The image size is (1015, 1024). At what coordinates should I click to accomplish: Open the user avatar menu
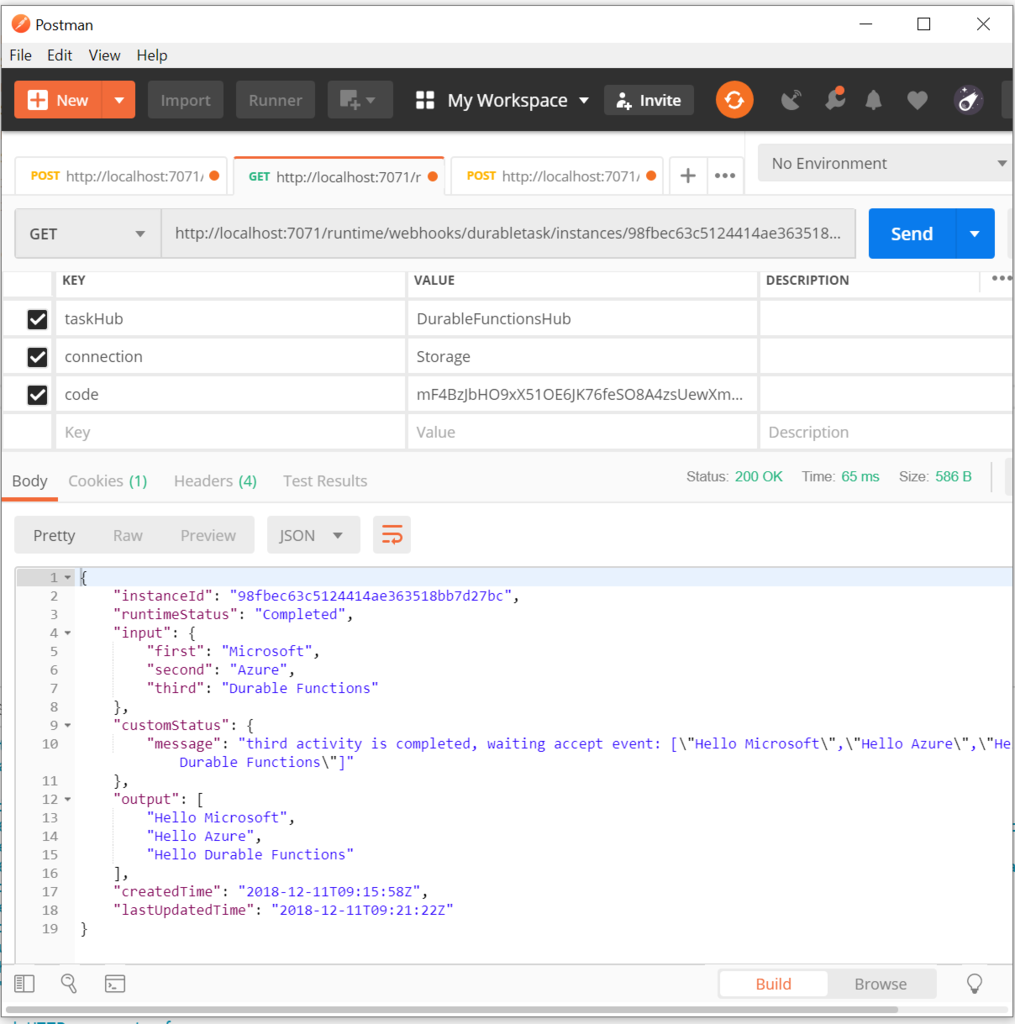968,100
